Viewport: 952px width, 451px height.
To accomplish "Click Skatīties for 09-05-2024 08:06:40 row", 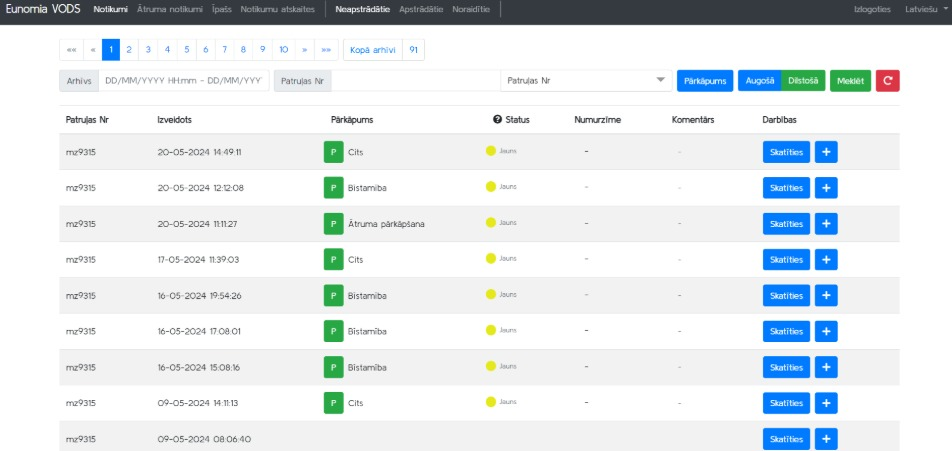I will click(x=786, y=439).
